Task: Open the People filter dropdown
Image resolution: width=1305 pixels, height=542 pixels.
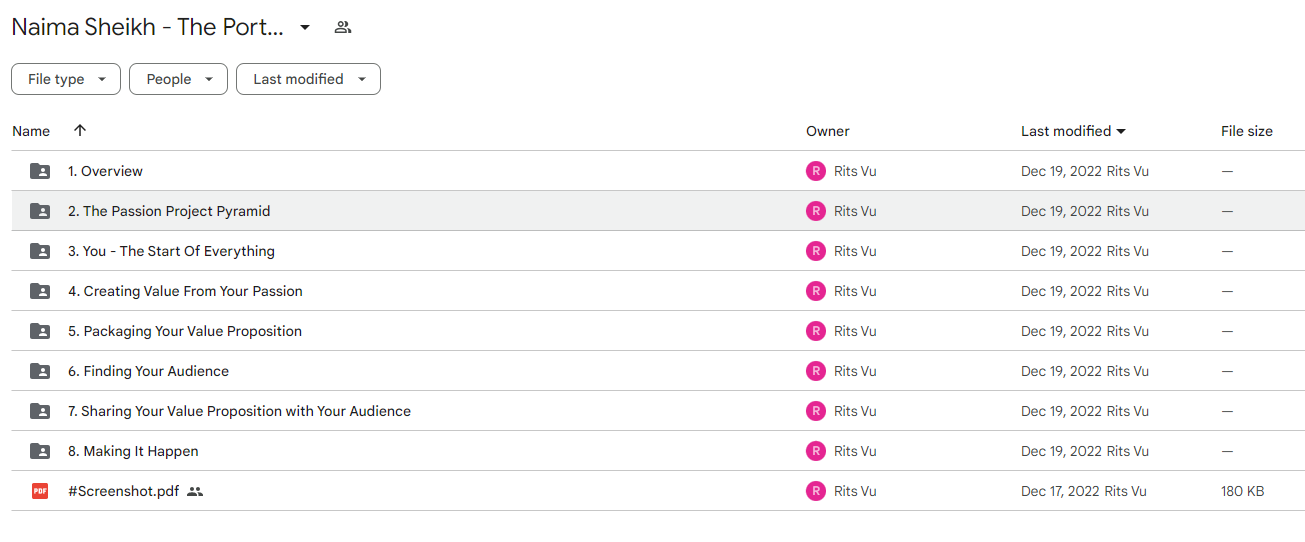Action: coord(178,79)
